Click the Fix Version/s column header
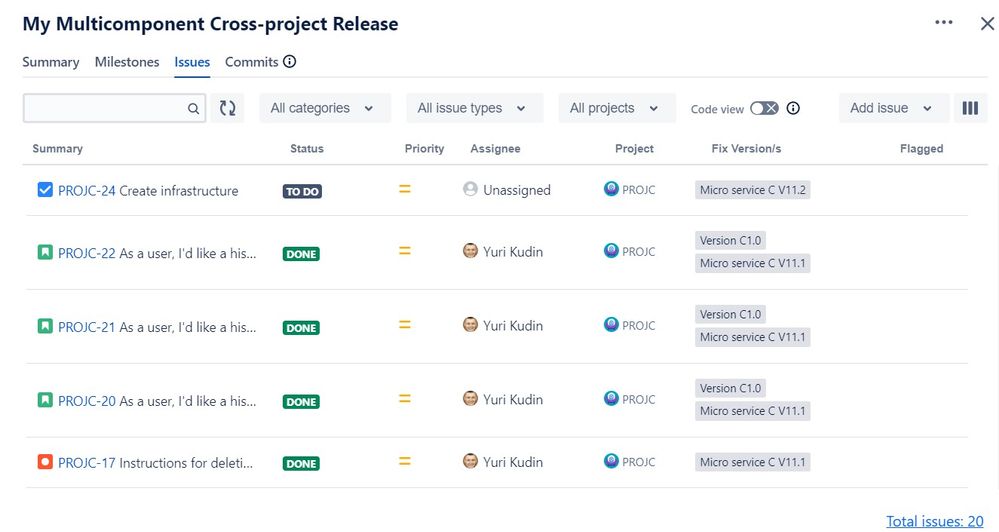This screenshot has height=532, width=999. [746, 148]
